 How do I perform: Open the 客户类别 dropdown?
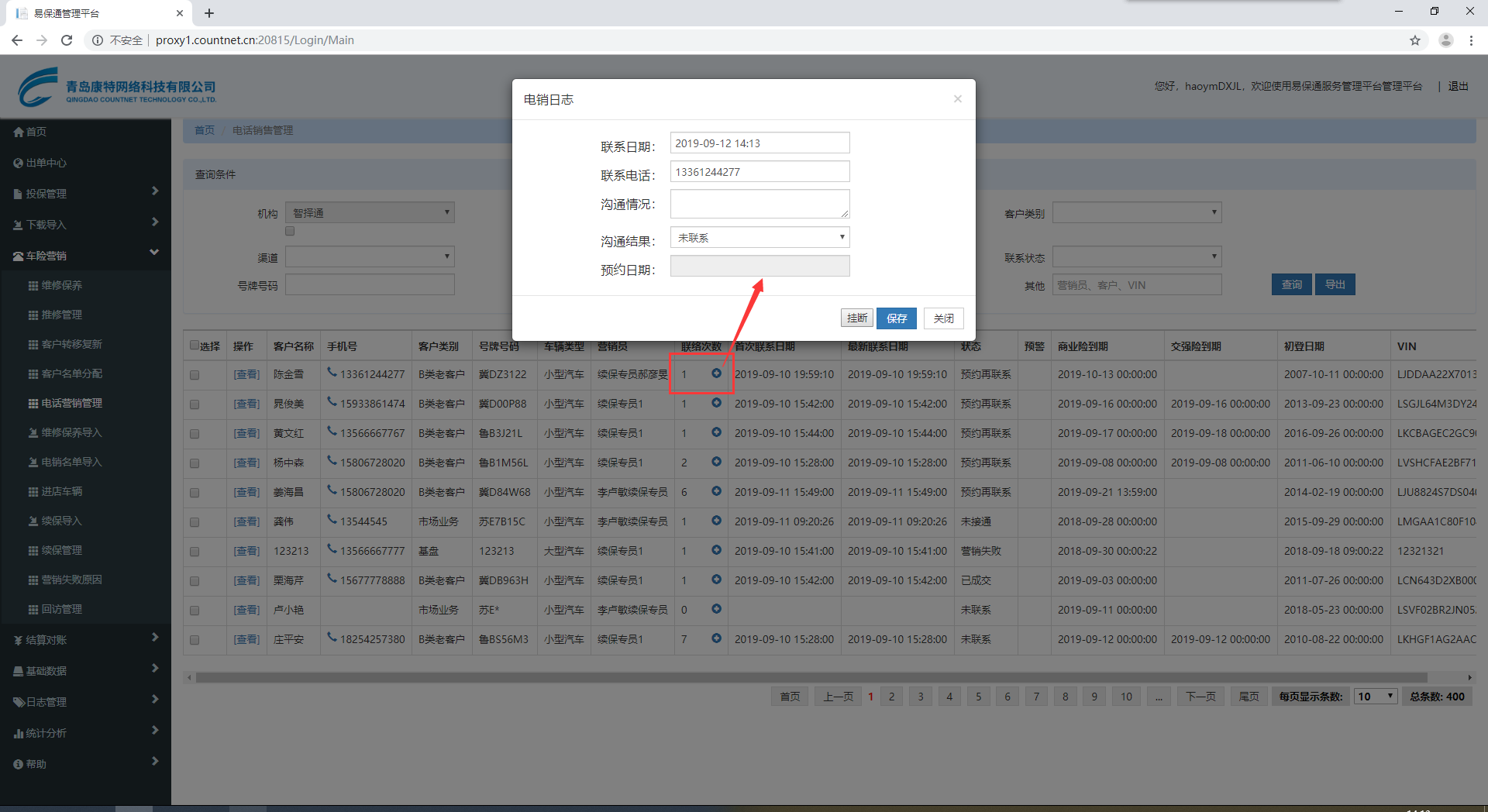[x=1137, y=212]
